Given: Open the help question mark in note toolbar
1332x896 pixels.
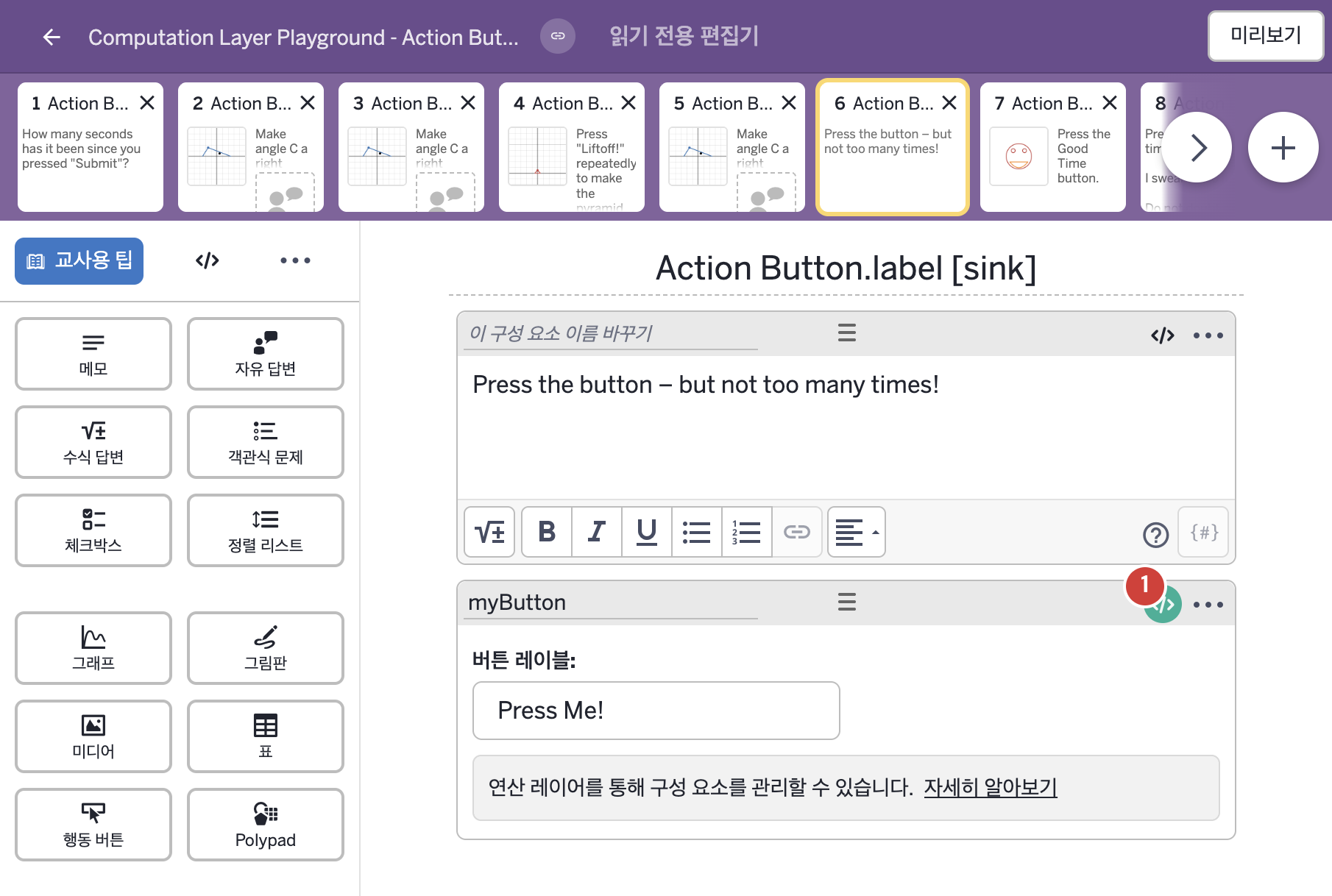Looking at the screenshot, I should (1156, 535).
